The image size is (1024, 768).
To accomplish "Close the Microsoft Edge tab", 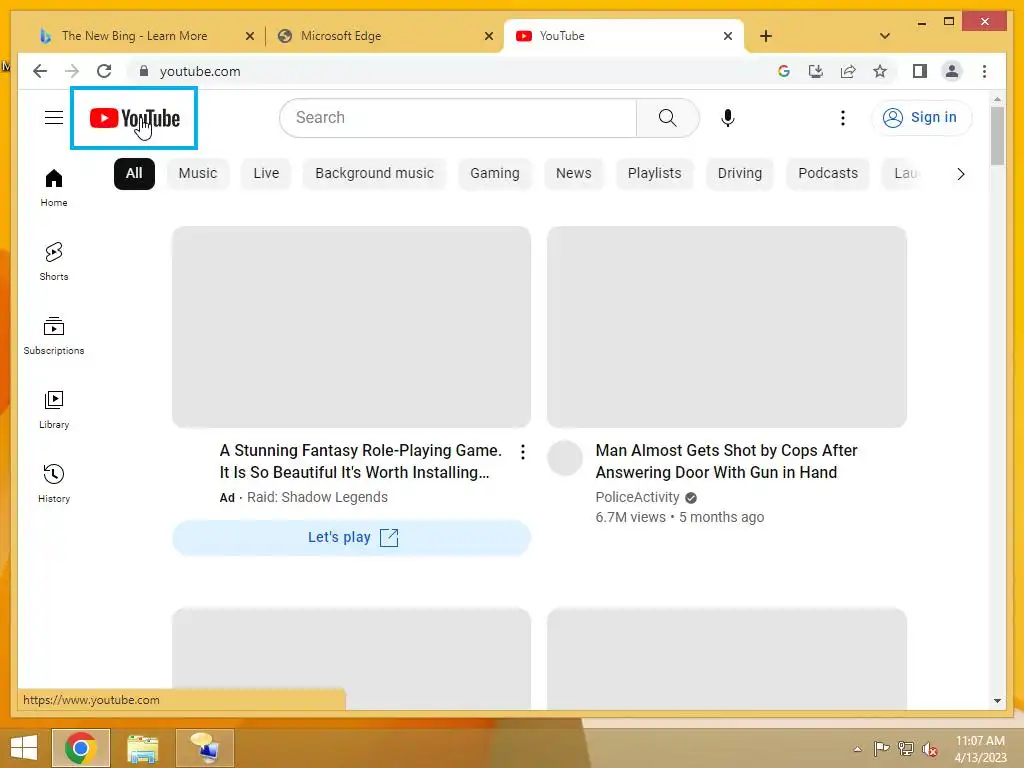I will 488,36.
